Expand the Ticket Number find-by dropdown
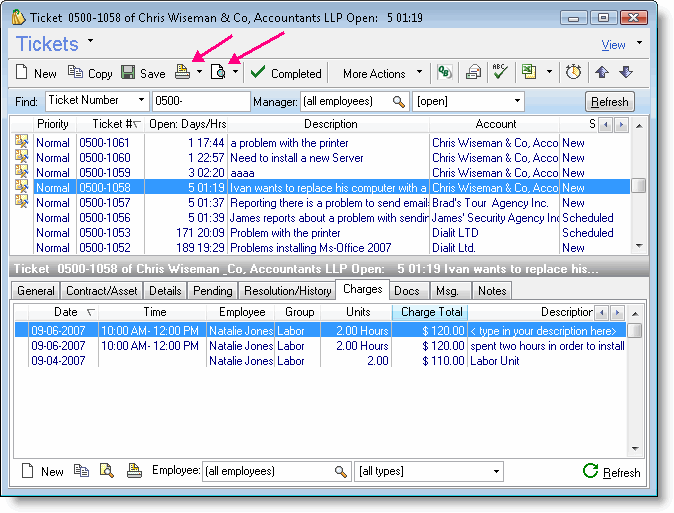Image resolution: width=674 pixels, height=513 pixels. pos(140,101)
